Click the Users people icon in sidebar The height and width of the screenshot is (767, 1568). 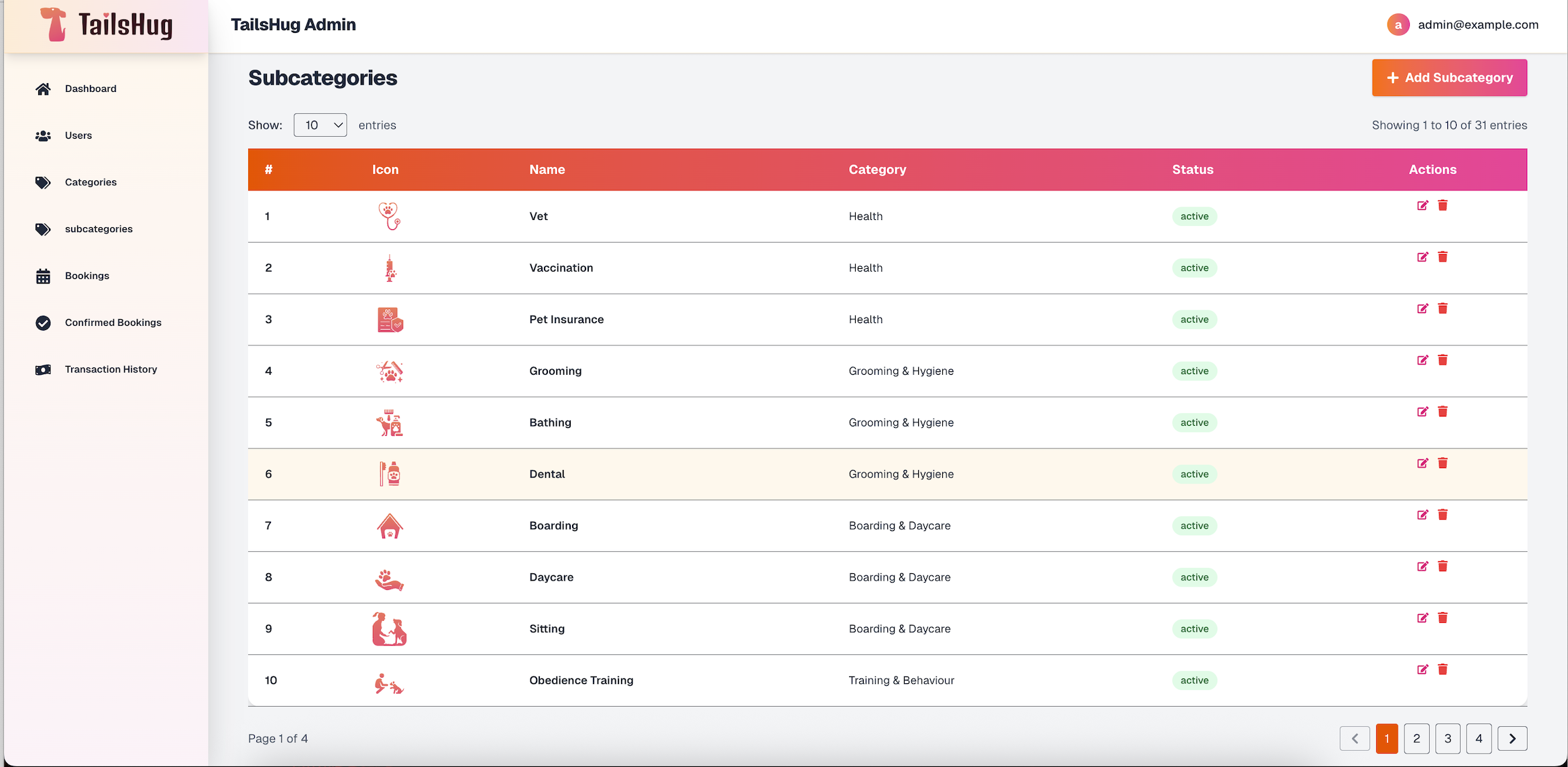coord(43,135)
